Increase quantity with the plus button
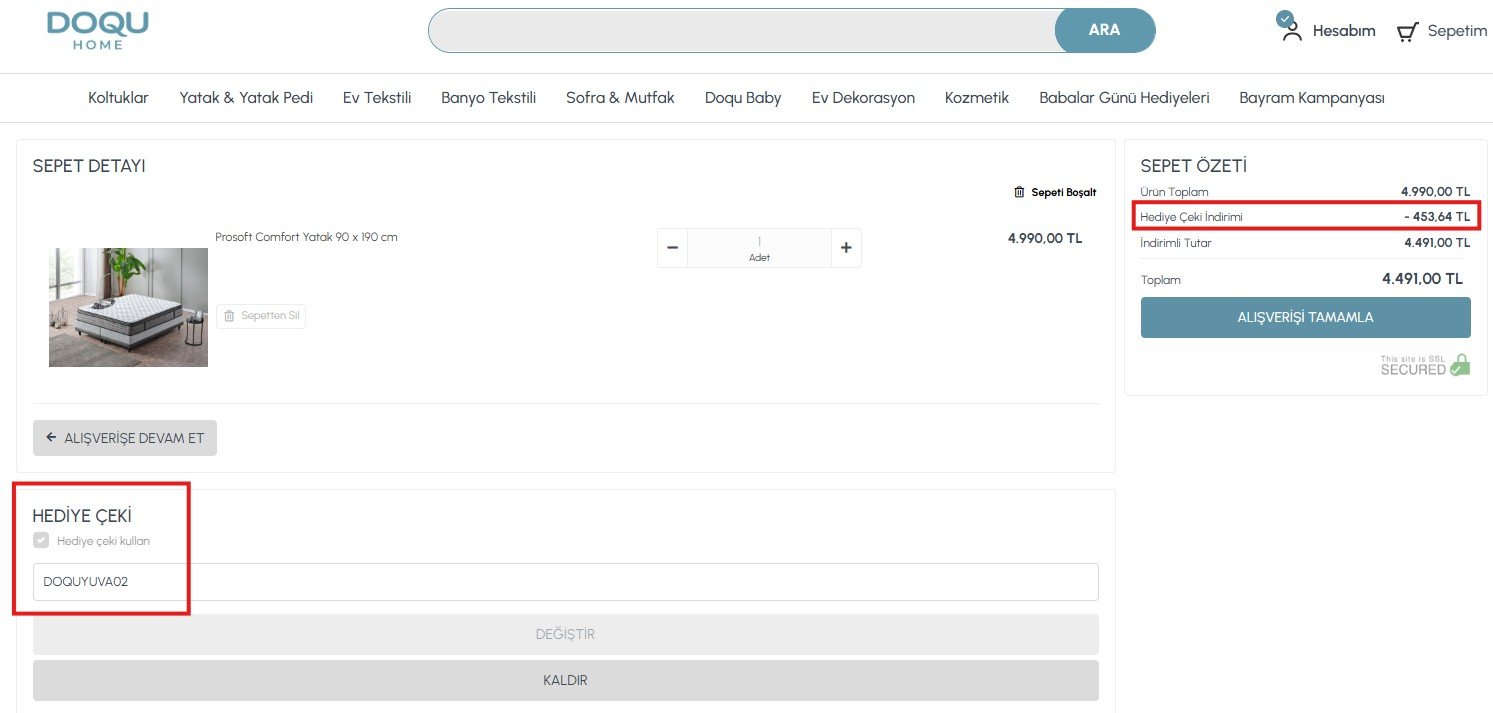 846,248
